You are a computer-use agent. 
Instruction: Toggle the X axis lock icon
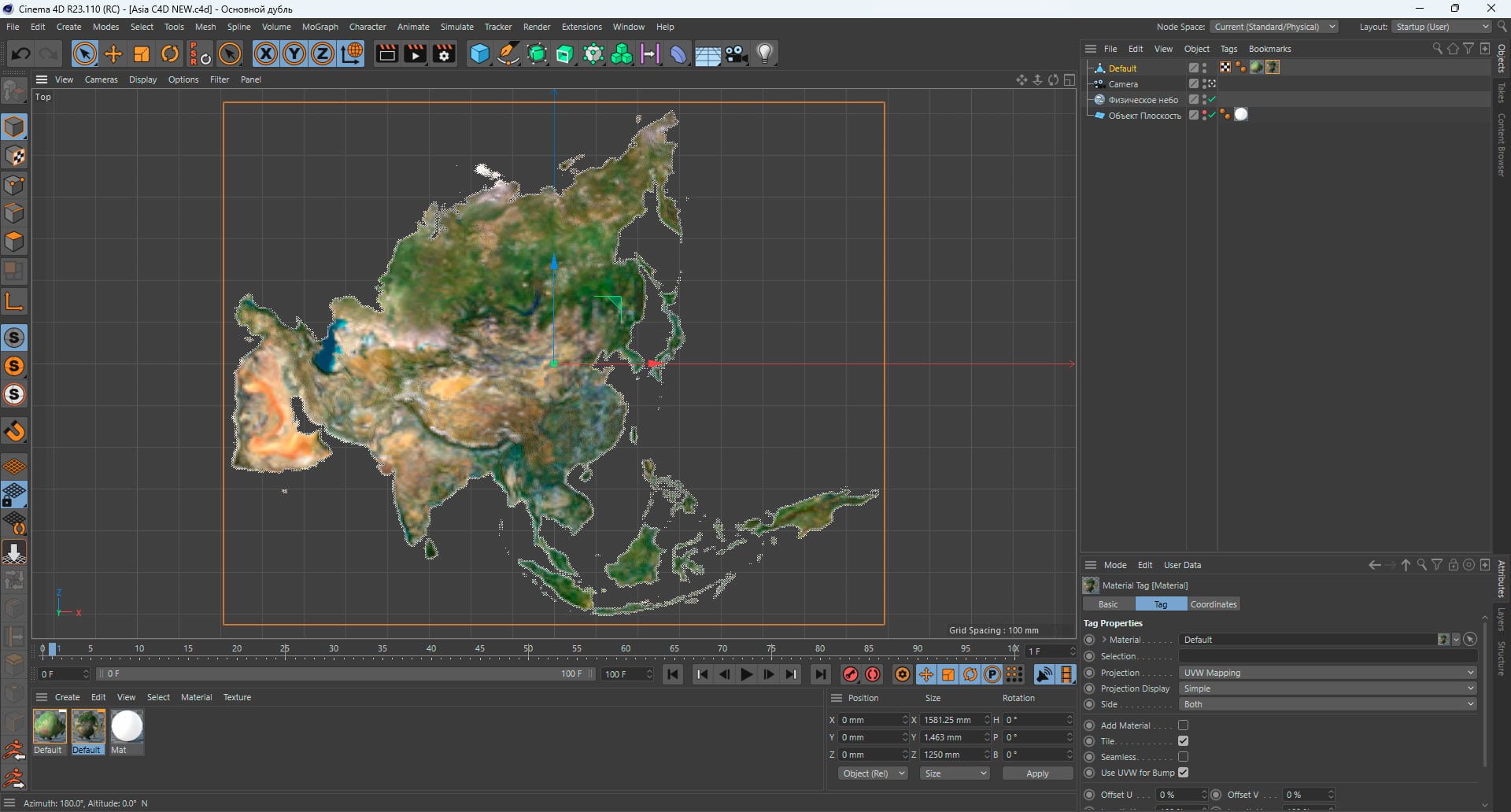[x=266, y=54]
